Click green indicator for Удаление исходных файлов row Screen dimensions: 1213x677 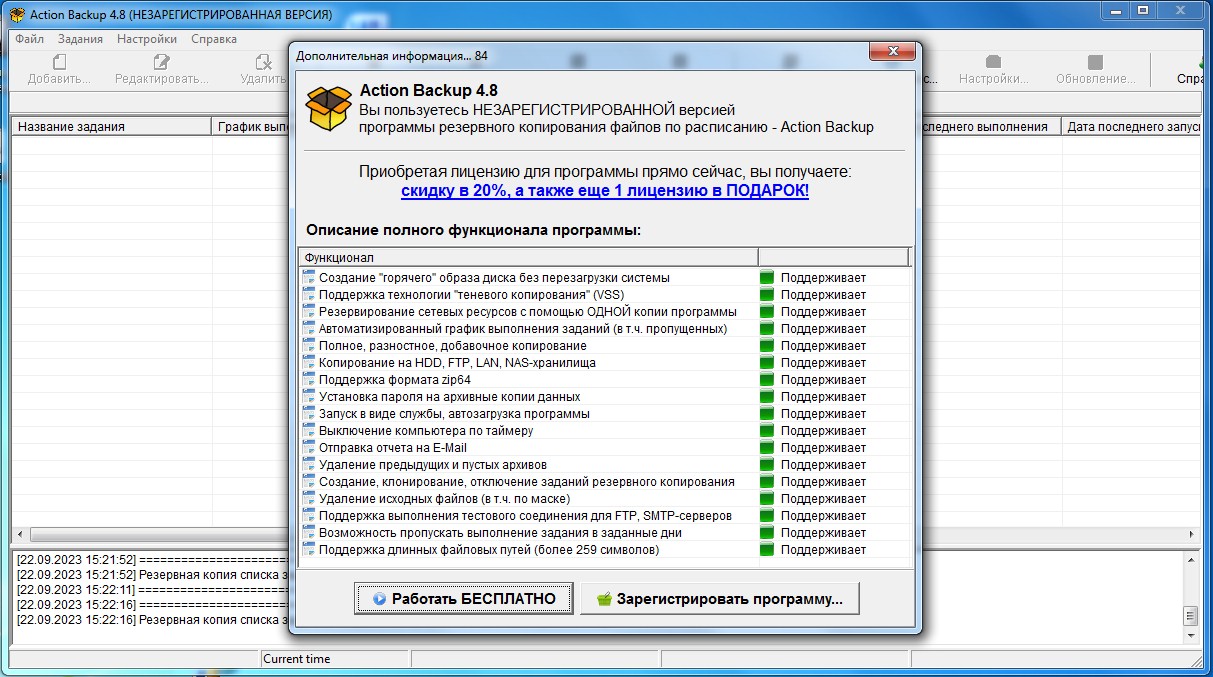point(767,499)
